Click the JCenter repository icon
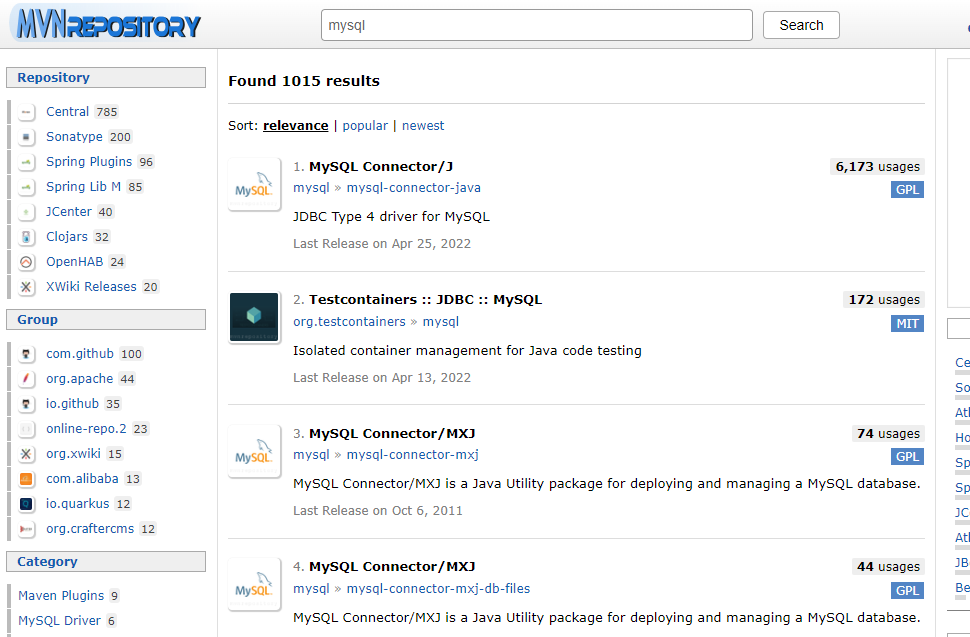Screen dimensions: 970x637 point(26,212)
